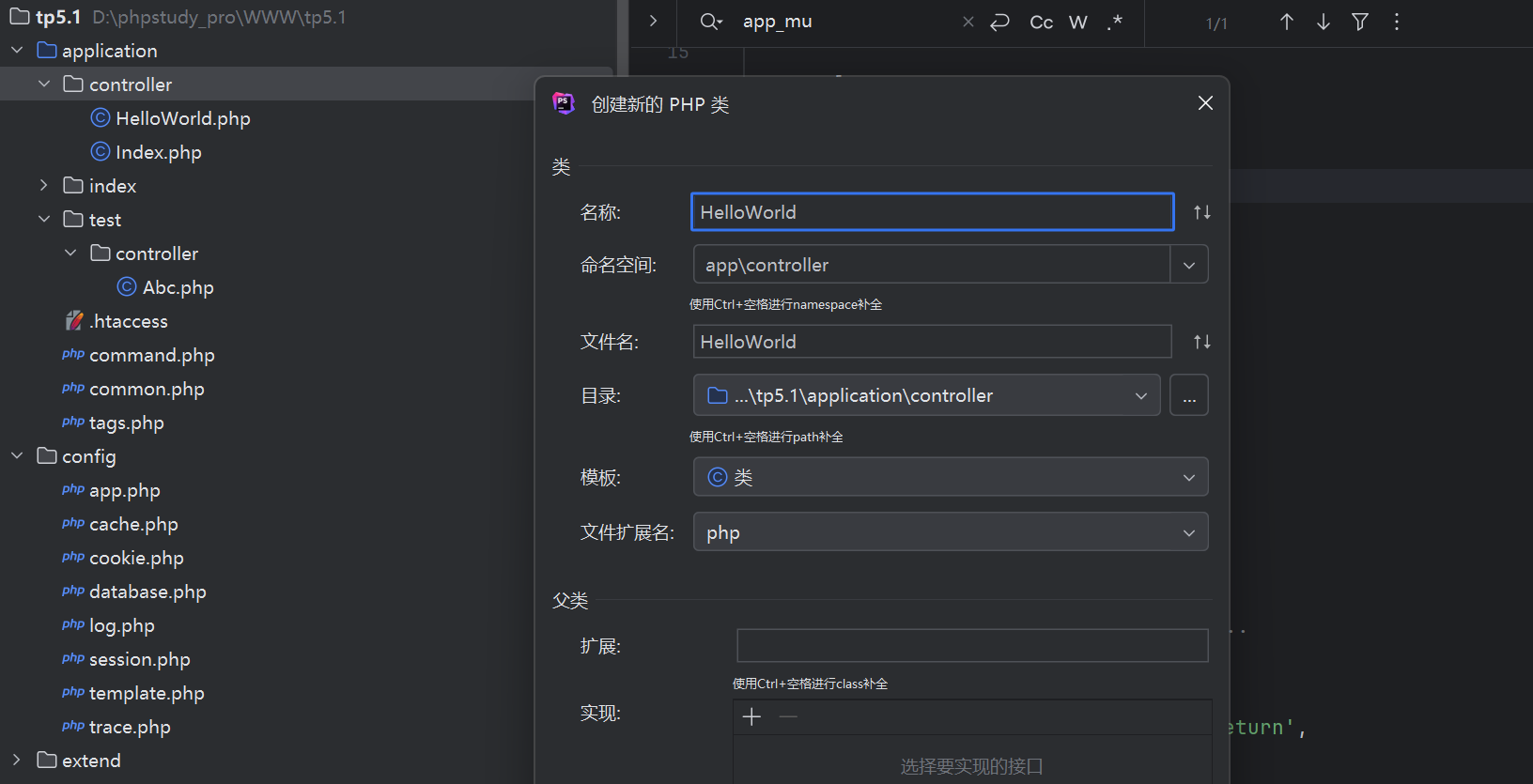
Task: Expand the index folder
Action: click(x=44, y=185)
